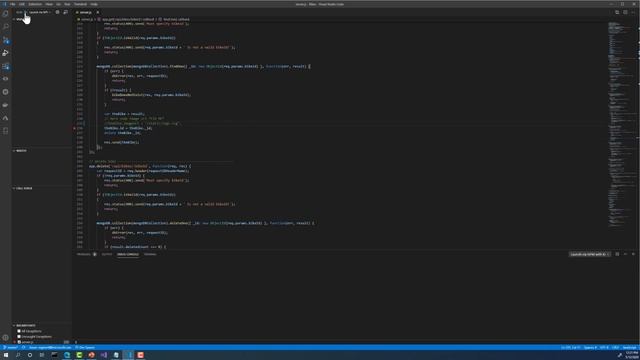
Task: Click the UTF-8 encoding status item
Action: click(x=604, y=347)
